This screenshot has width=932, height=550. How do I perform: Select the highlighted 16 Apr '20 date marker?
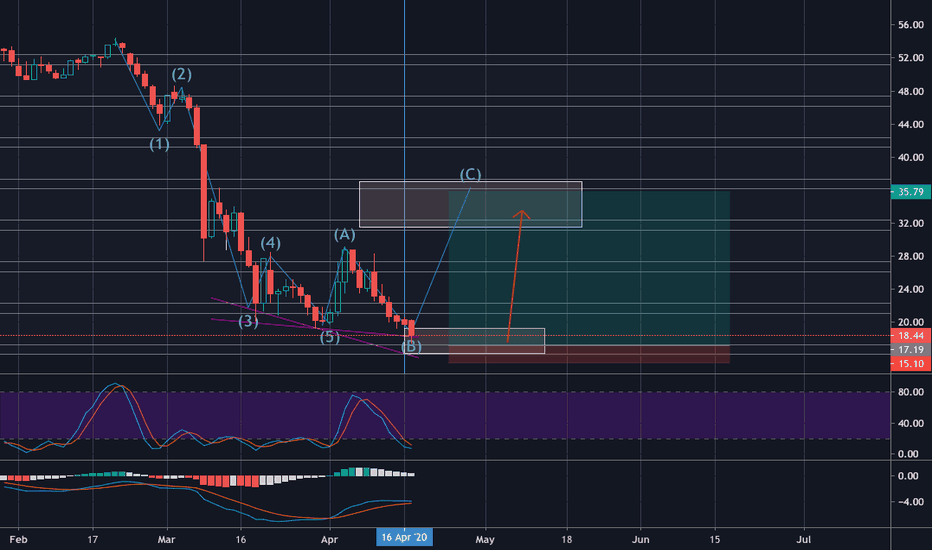pyautogui.click(x=404, y=538)
